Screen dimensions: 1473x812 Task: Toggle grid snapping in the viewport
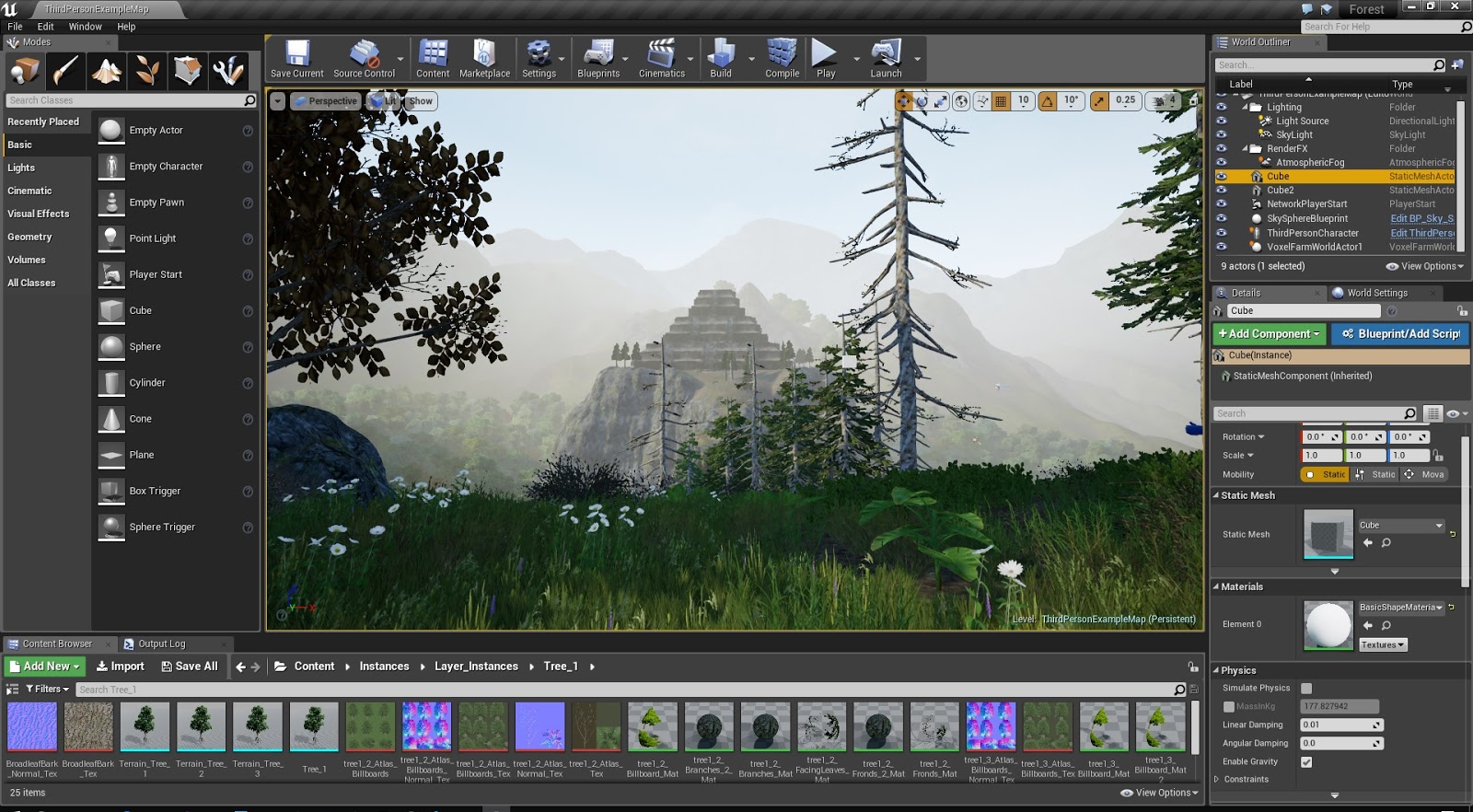(x=1001, y=101)
